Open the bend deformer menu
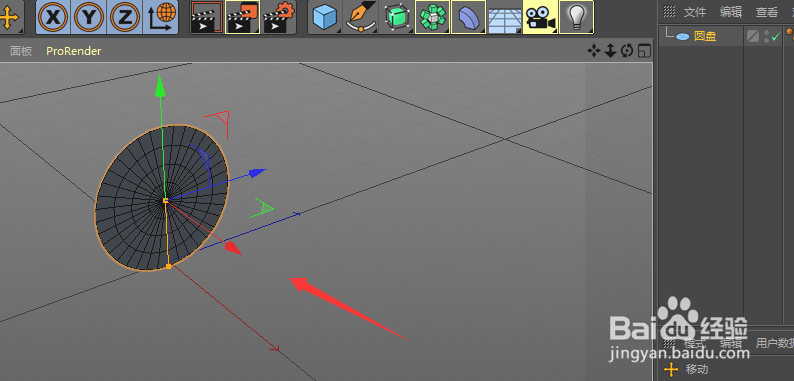This screenshot has width=794, height=381. [468, 17]
